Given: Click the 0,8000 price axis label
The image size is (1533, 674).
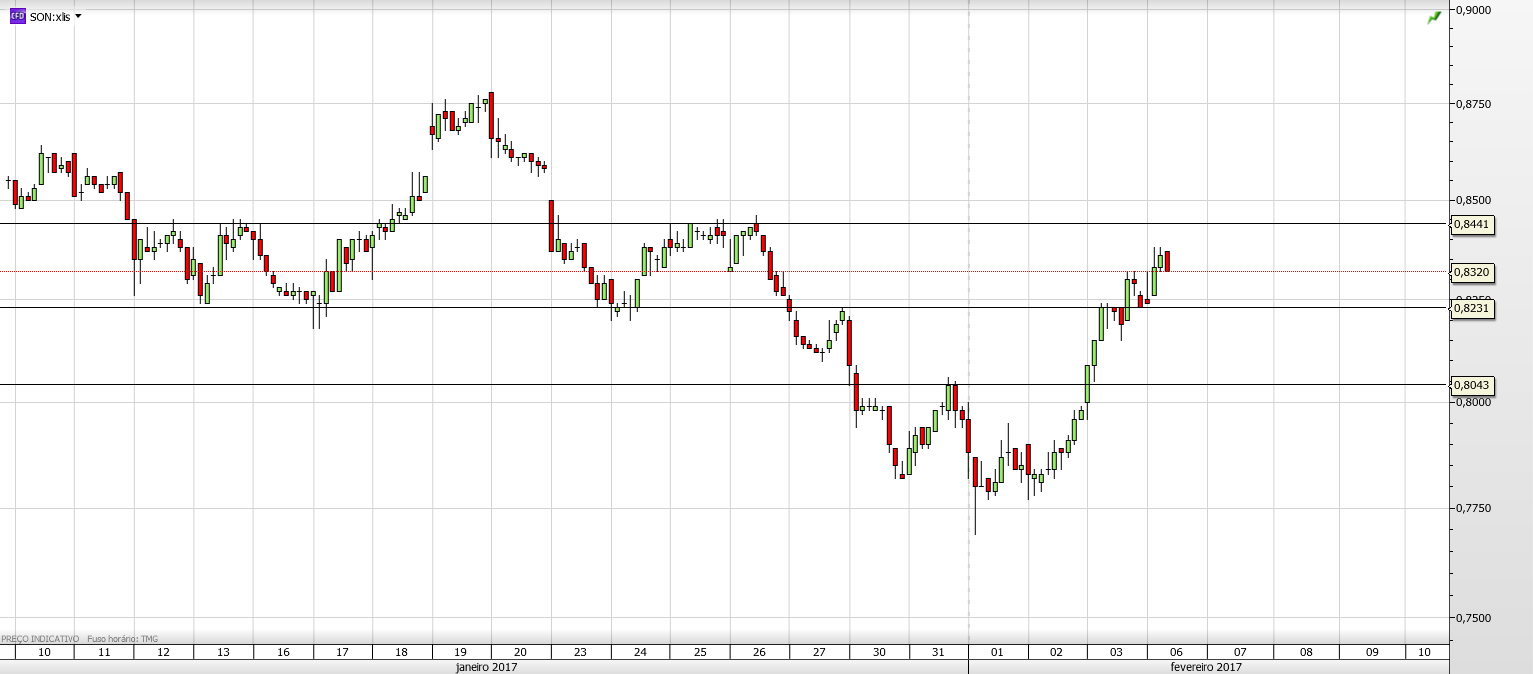Looking at the screenshot, I should (1474, 402).
